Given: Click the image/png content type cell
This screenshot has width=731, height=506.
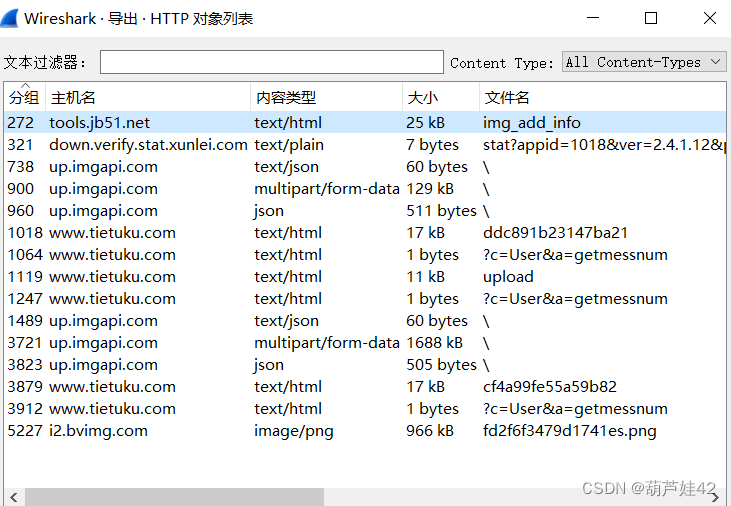Looking at the screenshot, I should click(x=294, y=430).
